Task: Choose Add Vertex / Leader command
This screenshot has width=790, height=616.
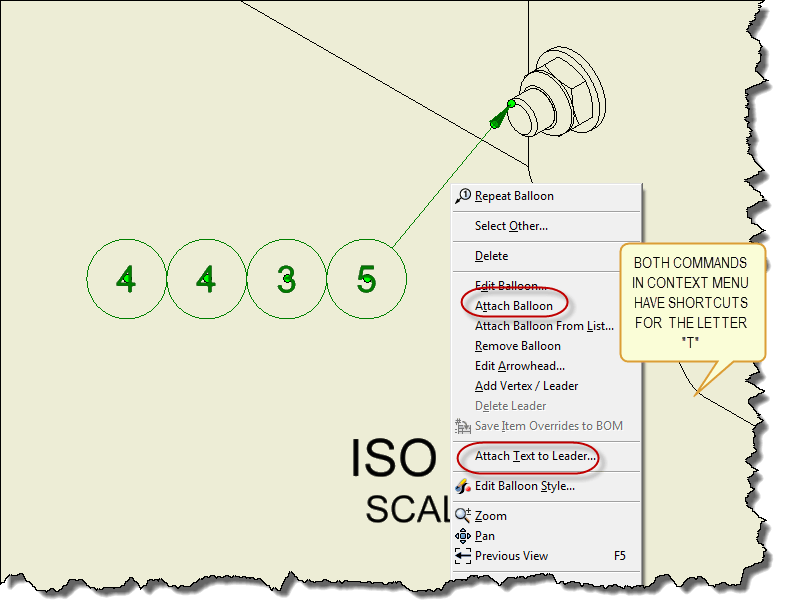Action: [547, 386]
